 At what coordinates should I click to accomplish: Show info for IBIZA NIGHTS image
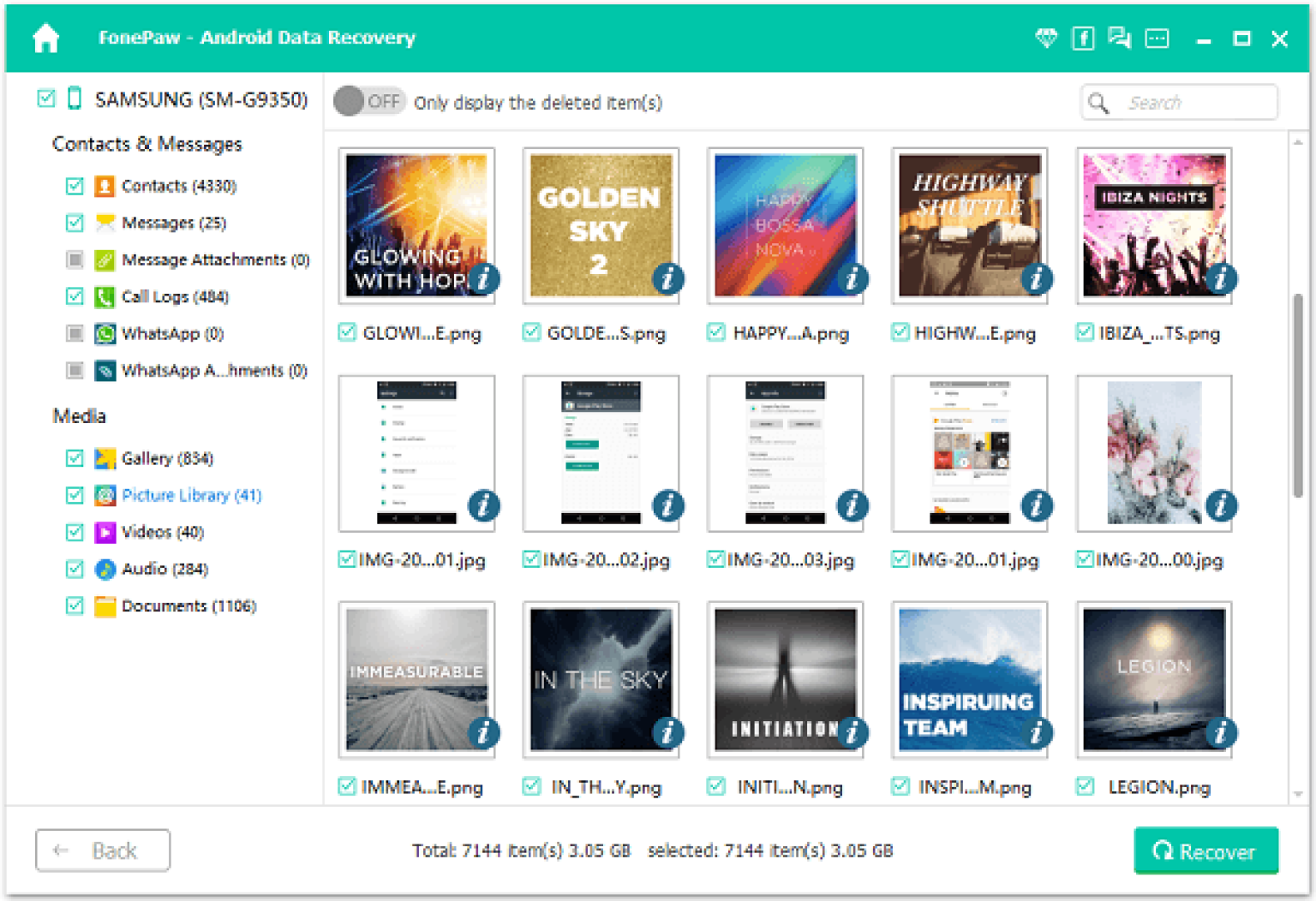[1220, 278]
